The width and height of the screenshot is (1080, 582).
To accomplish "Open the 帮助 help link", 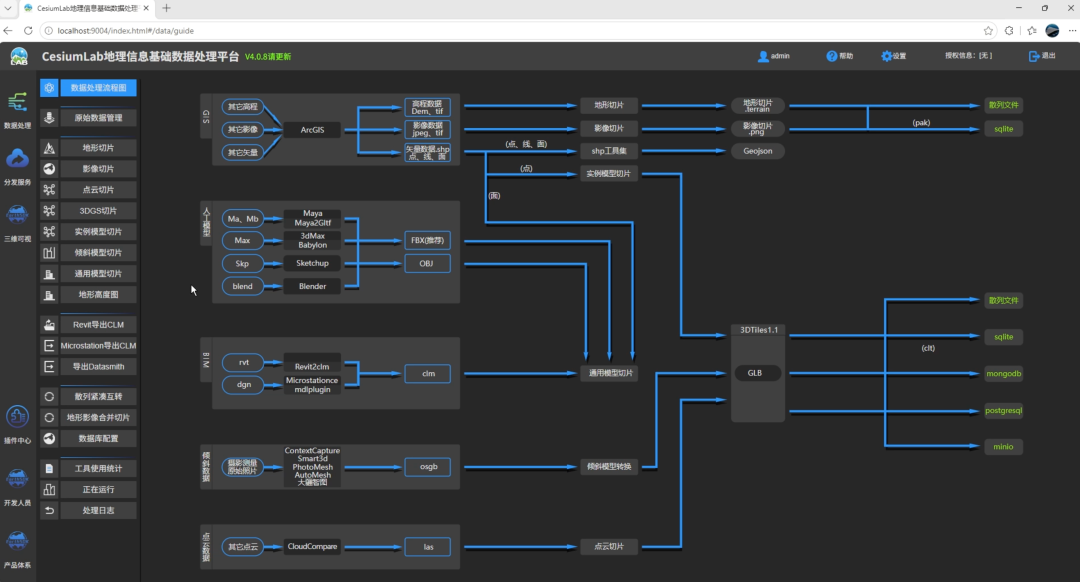I will click(840, 56).
